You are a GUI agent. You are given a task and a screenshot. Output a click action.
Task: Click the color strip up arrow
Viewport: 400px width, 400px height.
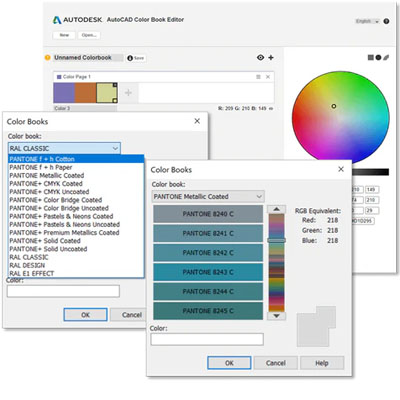pyautogui.click(x=276, y=209)
